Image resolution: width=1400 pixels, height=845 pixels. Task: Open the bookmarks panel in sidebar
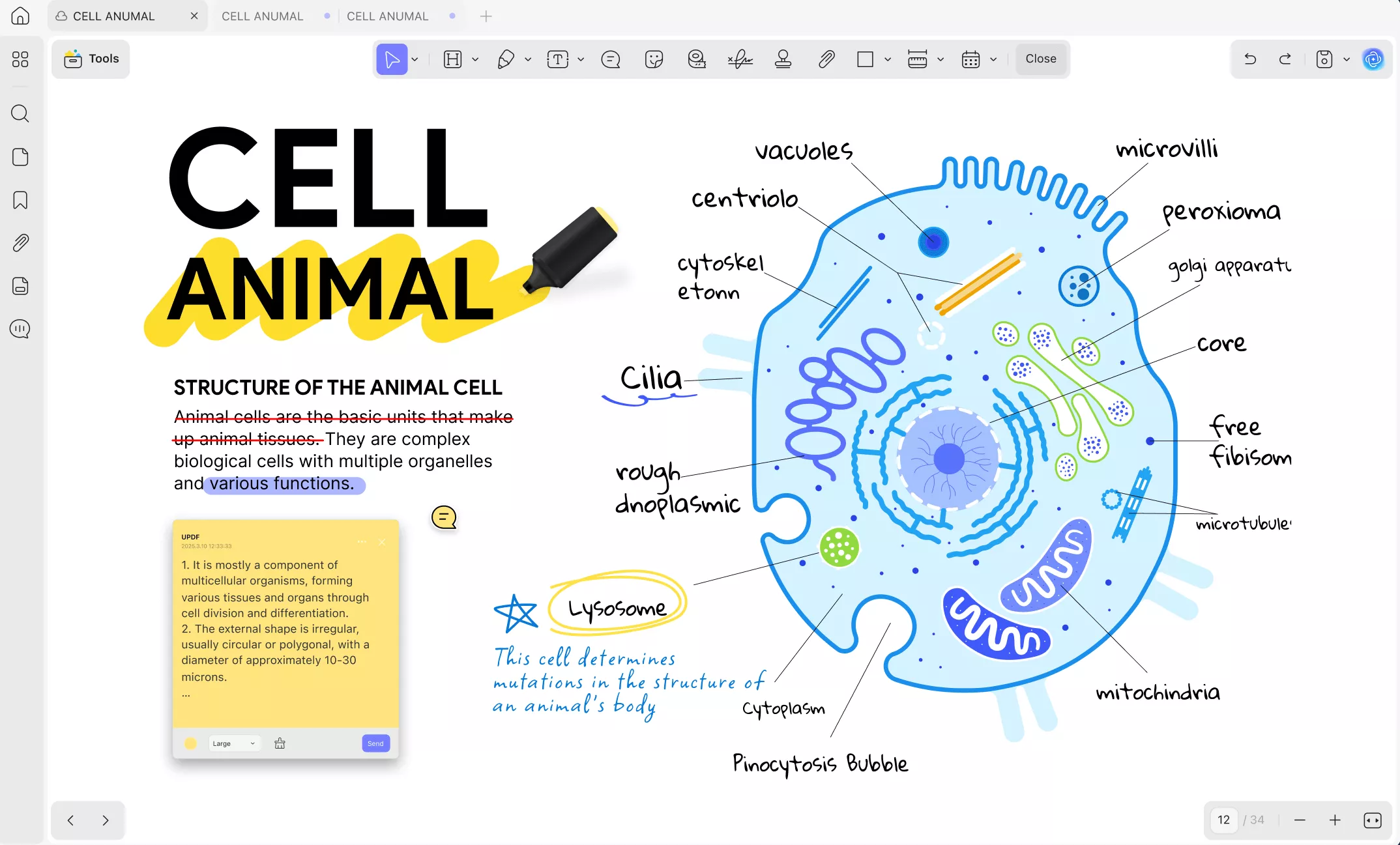tap(20, 200)
